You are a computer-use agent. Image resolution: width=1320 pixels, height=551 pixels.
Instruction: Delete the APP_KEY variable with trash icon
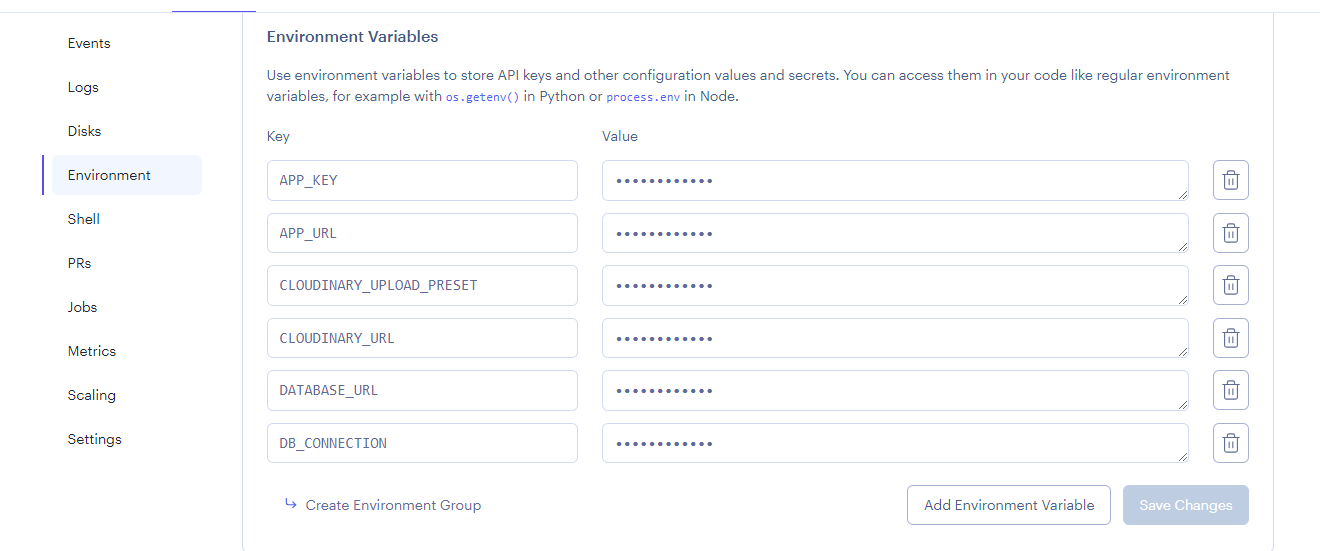pyautogui.click(x=1231, y=181)
